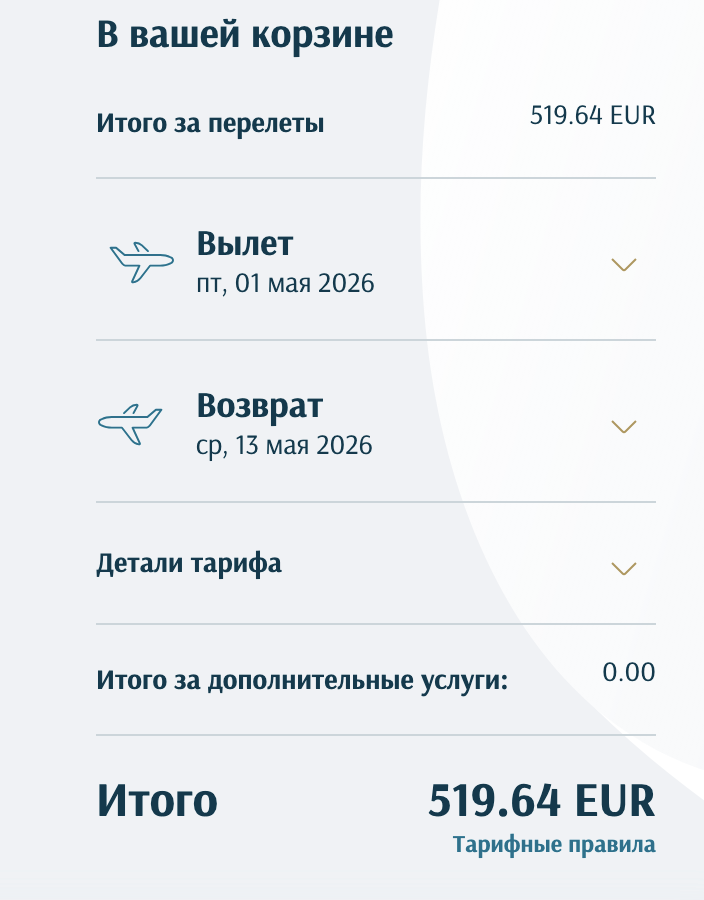Expand the Детали тарифа chevron

coord(624,568)
